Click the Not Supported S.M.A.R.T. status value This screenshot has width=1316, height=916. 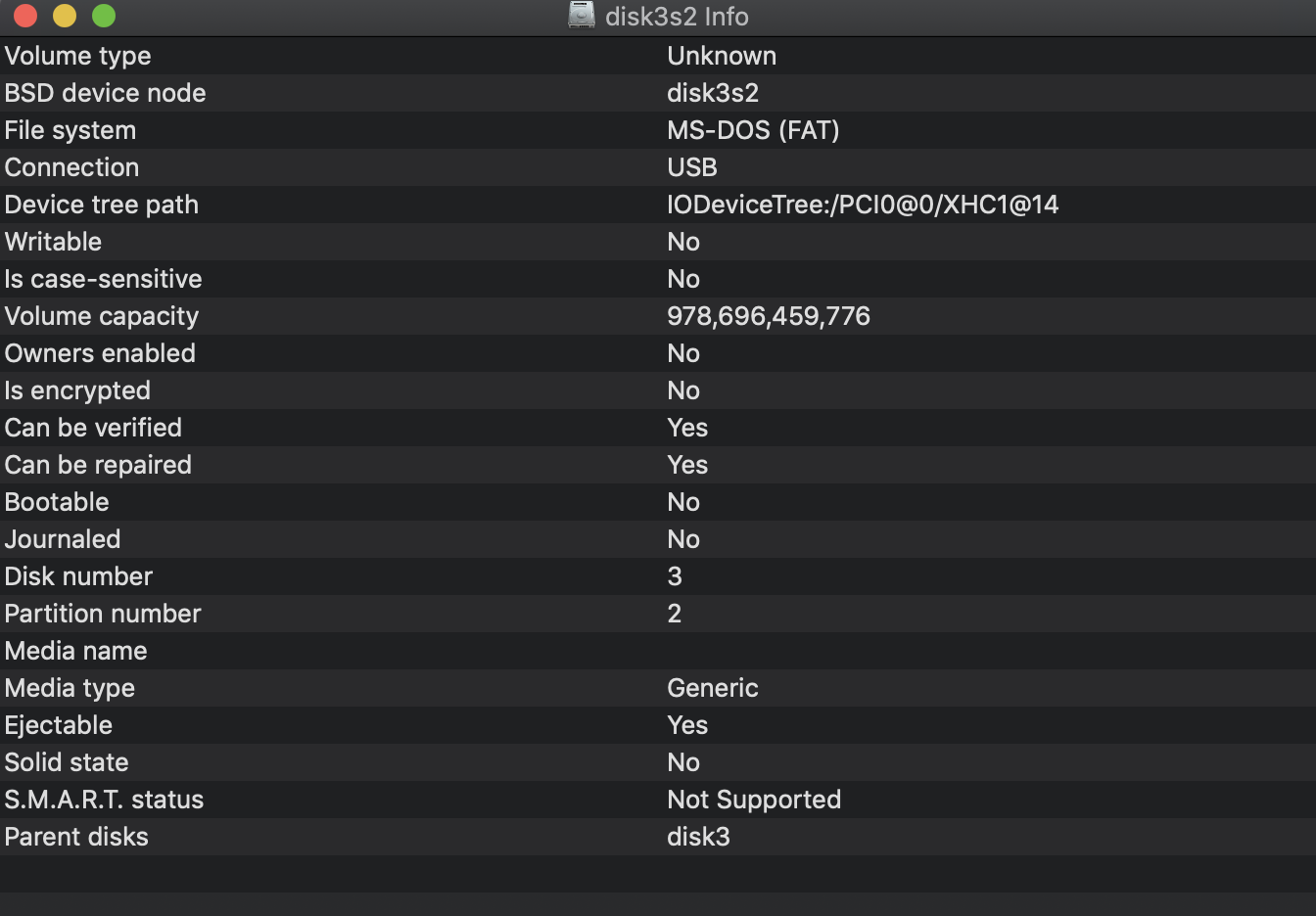click(754, 800)
